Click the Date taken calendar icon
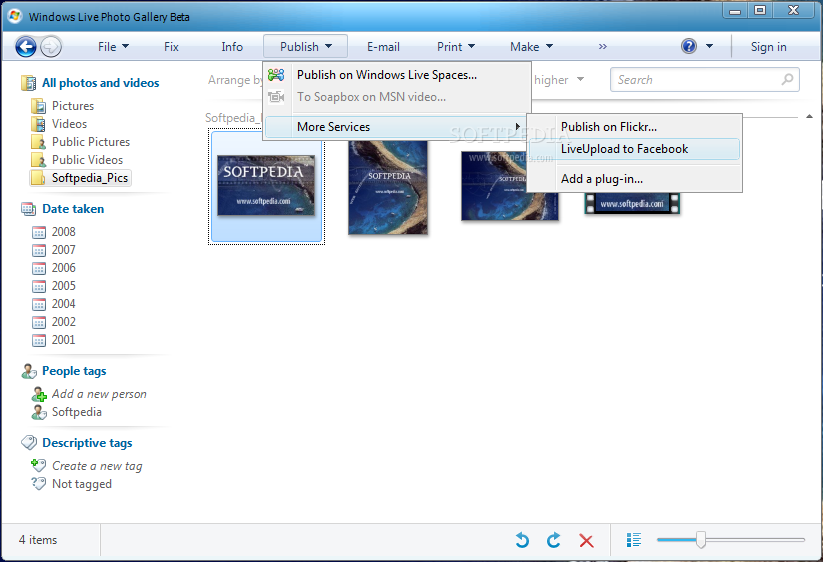The width and height of the screenshot is (823, 562). tap(28, 209)
